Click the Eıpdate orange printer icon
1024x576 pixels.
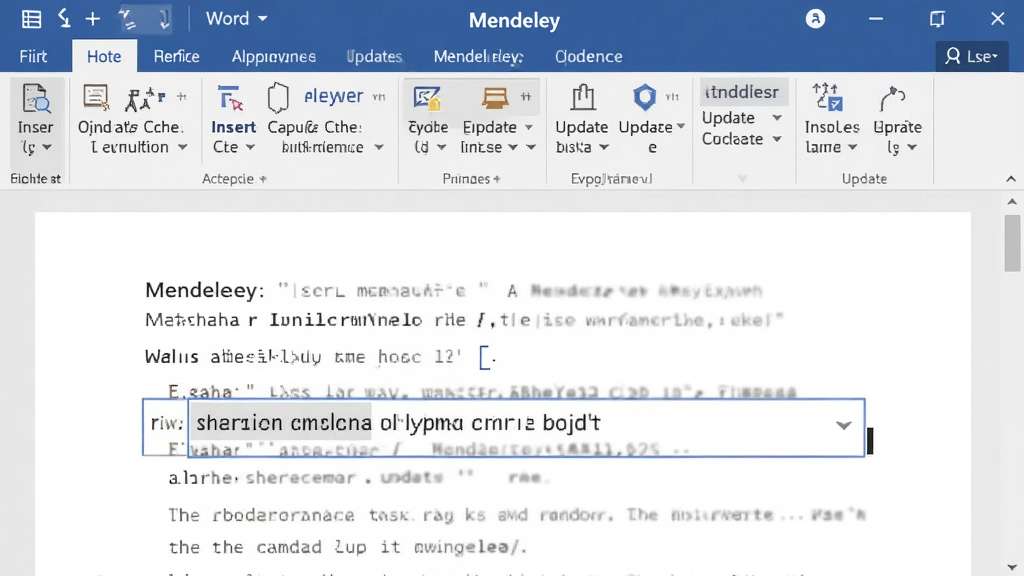495,98
